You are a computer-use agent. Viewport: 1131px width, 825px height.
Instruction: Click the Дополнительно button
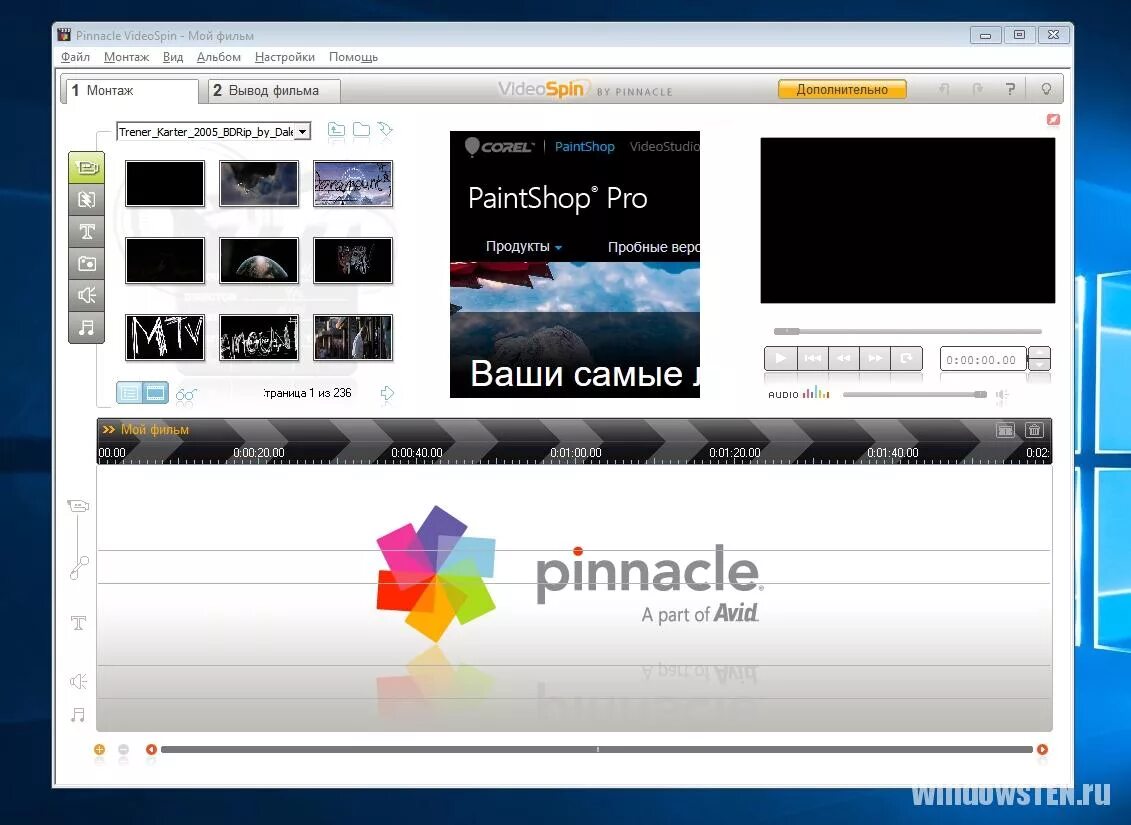click(842, 89)
